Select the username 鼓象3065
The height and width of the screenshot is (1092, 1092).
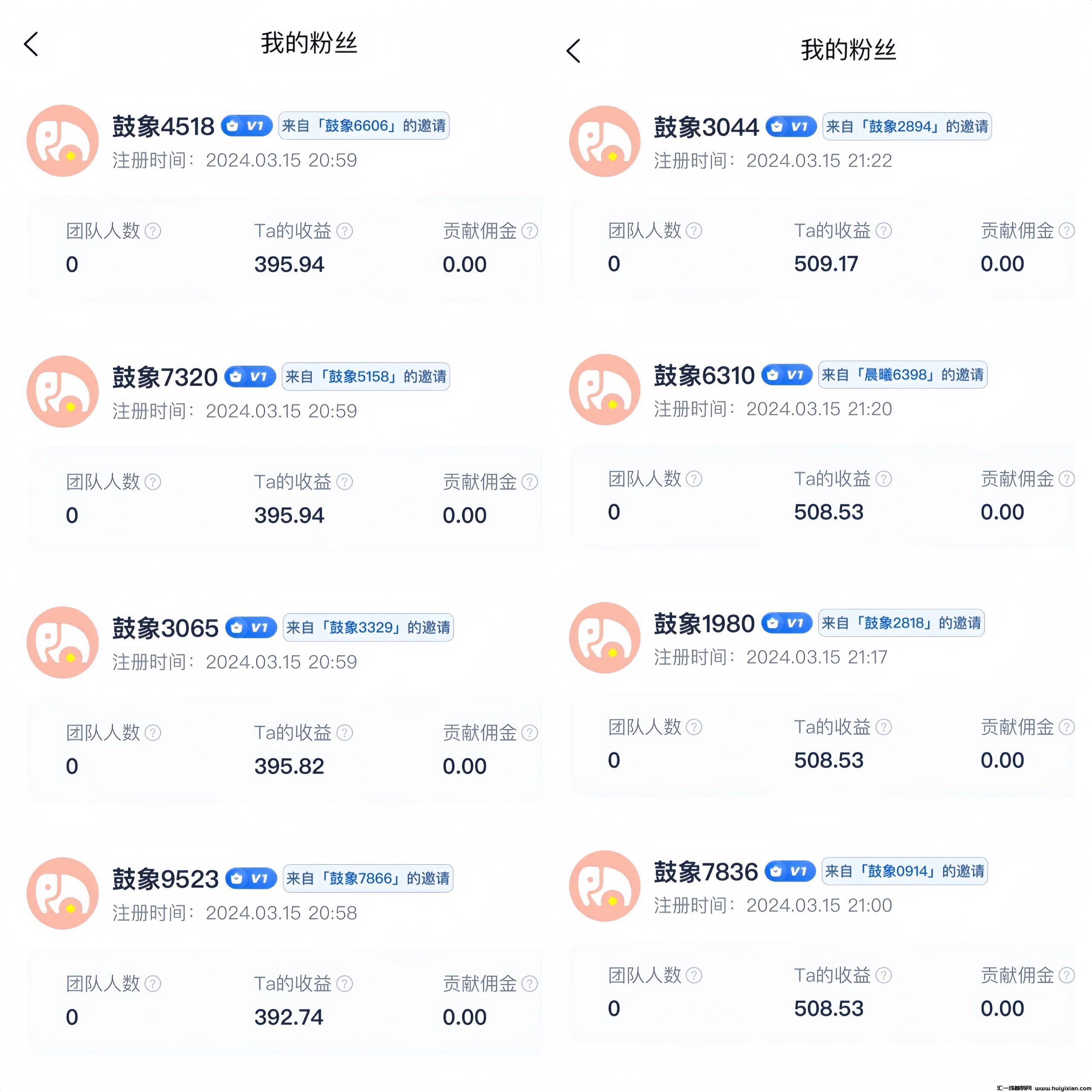pyautogui.click(x=165, y=628)
